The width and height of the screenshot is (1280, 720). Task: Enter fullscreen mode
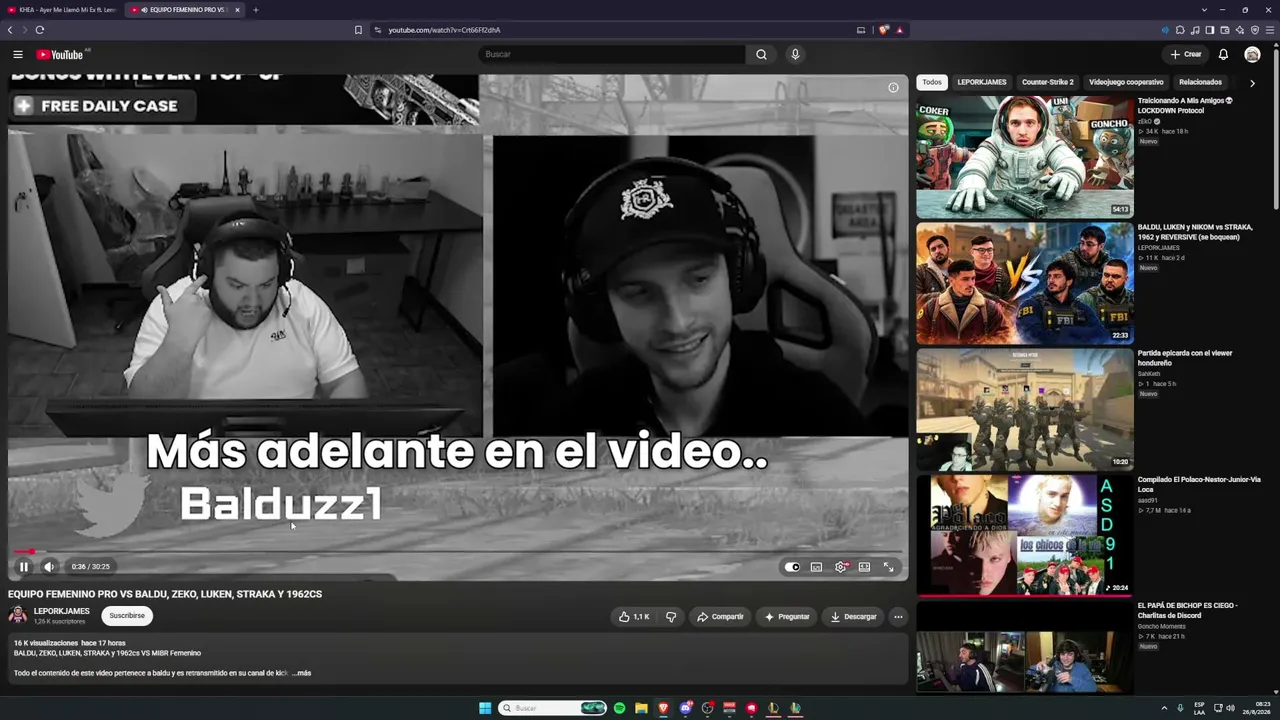(x=888, y=567)
